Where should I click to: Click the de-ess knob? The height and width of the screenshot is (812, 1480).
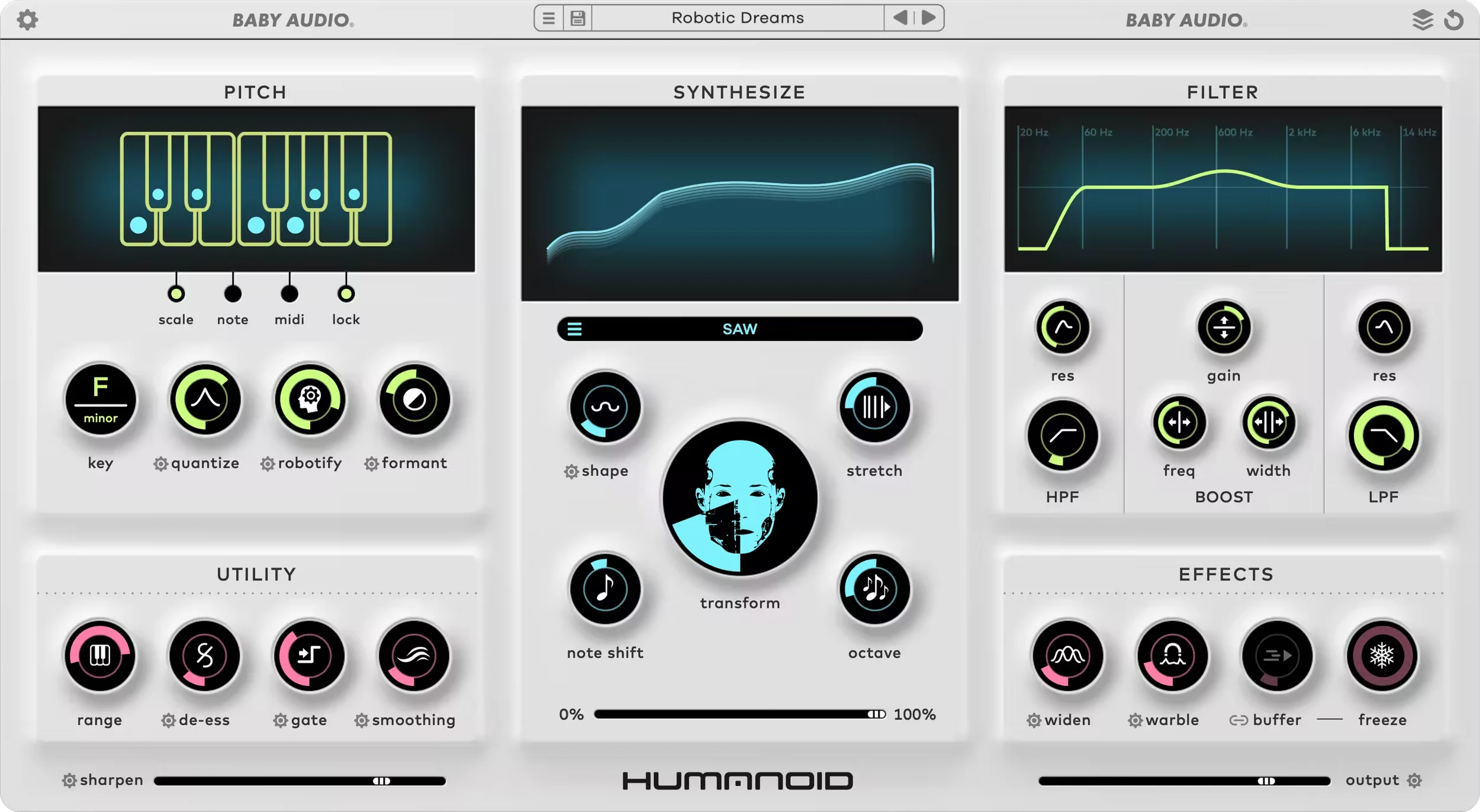[205, 656]
